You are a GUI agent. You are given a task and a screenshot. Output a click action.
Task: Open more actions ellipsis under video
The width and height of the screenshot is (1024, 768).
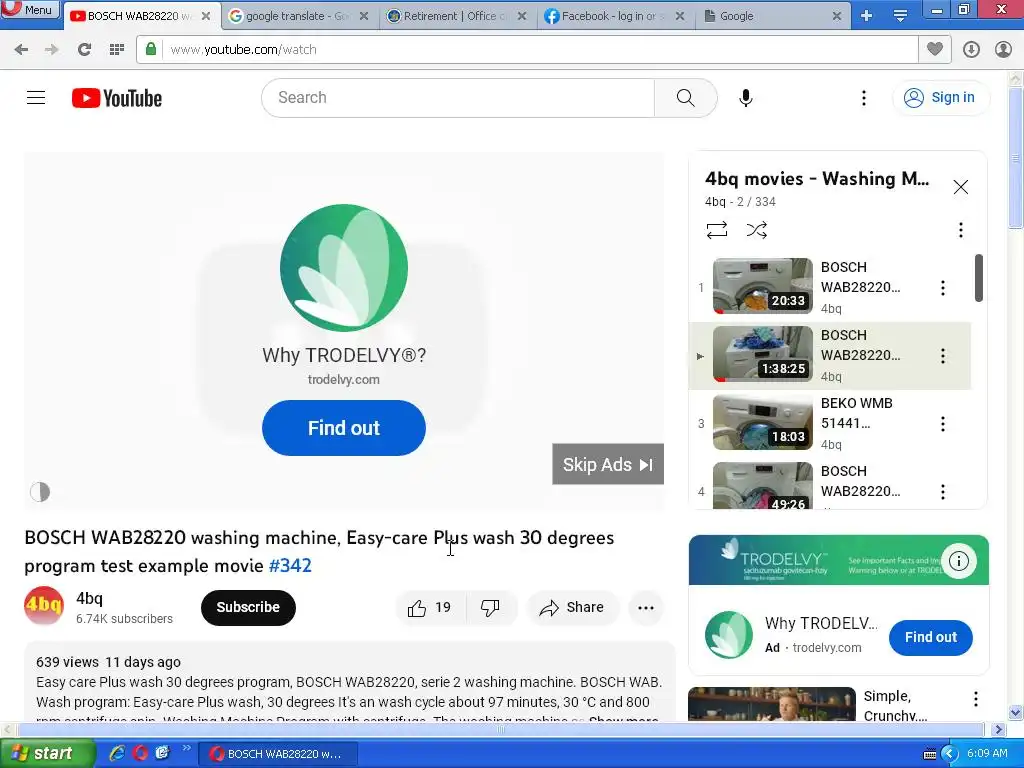pyautogui.click(x=646, y=608)
